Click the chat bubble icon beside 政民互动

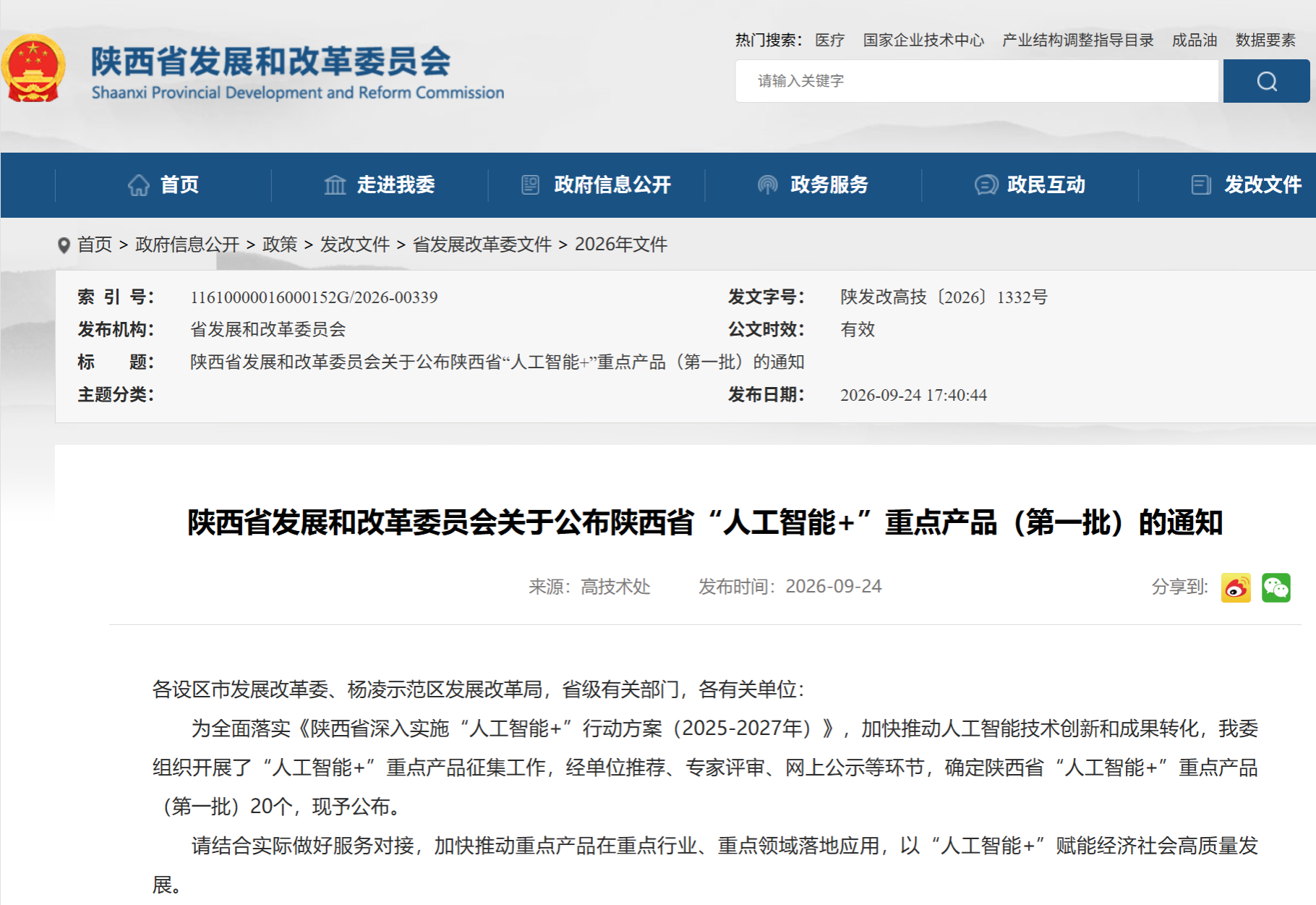click(986, 185)
